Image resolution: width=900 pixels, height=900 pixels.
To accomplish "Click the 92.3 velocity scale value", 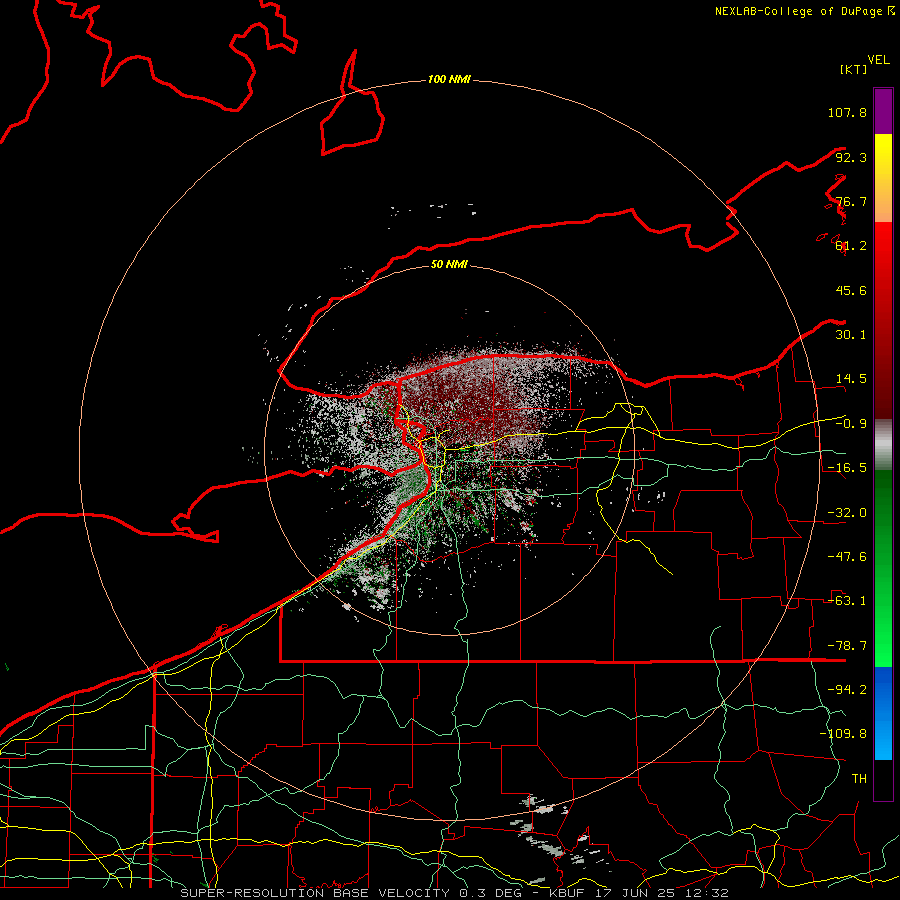I will coord(851,157).
